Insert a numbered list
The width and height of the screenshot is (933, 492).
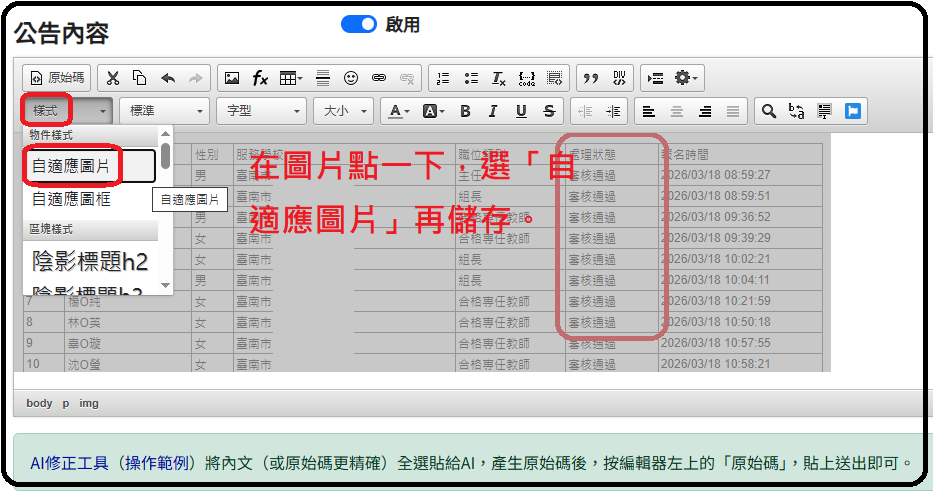[443, 78]
